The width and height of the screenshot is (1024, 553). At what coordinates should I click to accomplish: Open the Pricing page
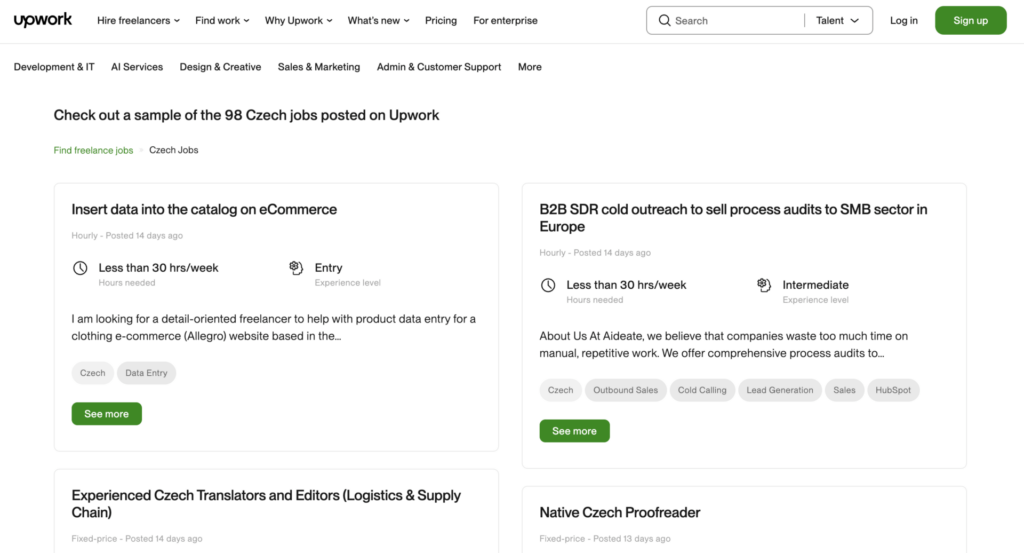point(440,21)
